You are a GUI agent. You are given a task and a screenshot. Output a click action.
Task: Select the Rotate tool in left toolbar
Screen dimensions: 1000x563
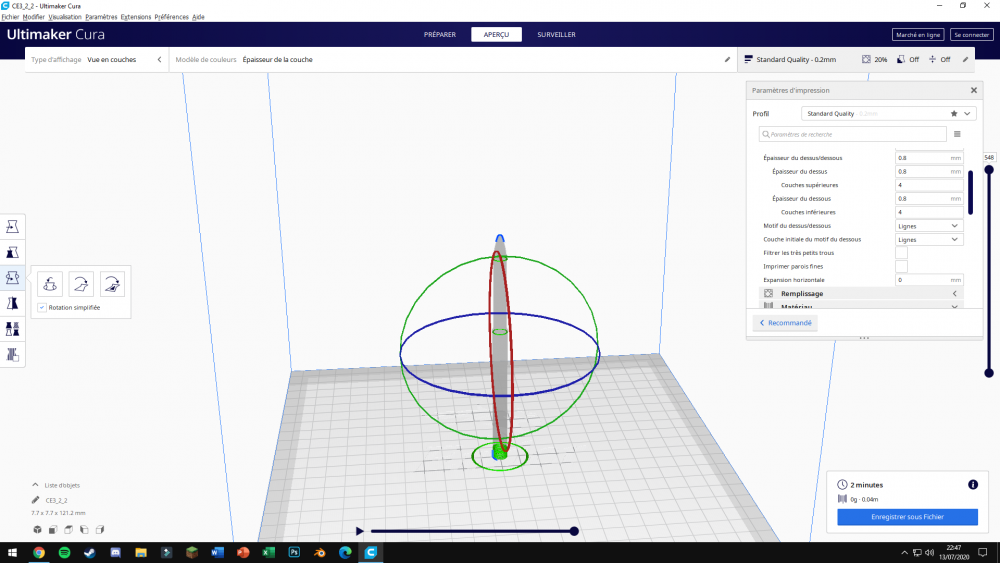tap(12, 277)
